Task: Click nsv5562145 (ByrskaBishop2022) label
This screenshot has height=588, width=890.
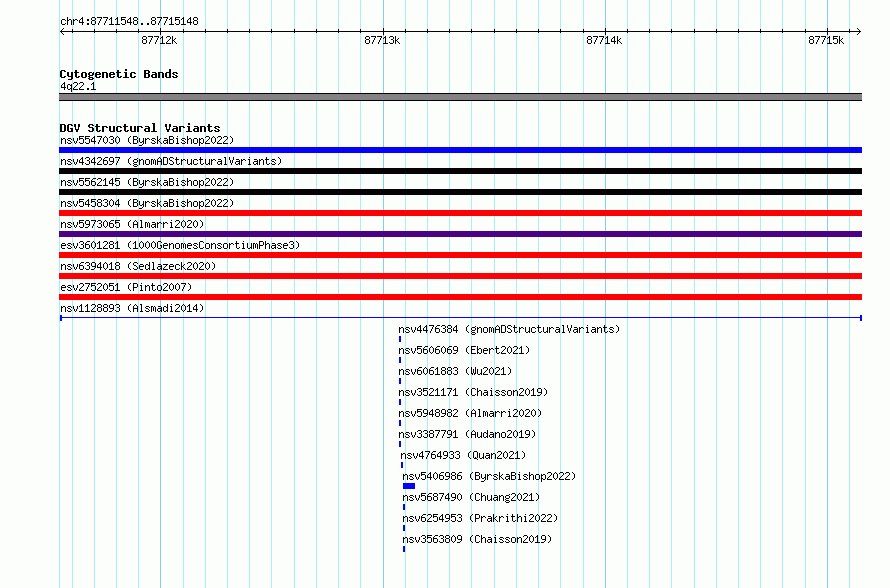Action: point(147,182)
